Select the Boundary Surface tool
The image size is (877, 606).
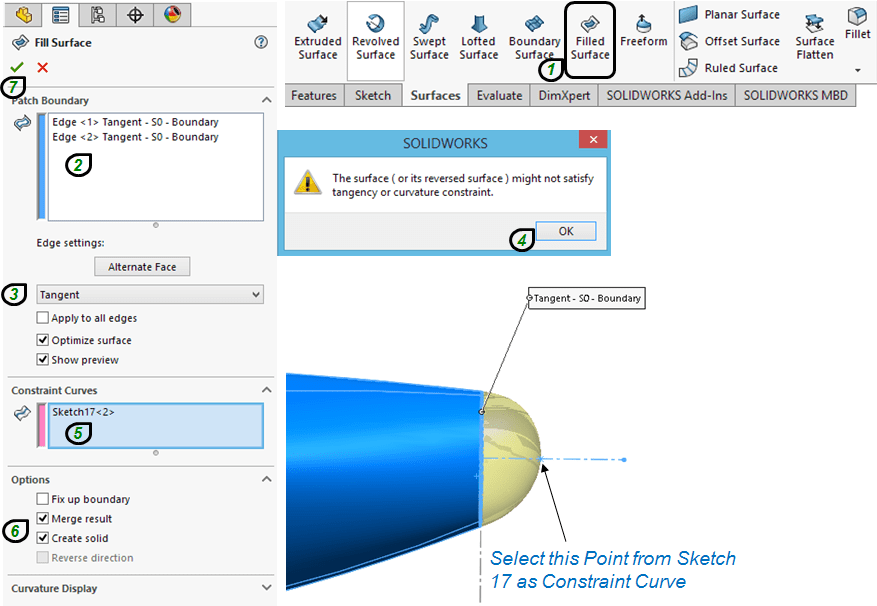534,37
